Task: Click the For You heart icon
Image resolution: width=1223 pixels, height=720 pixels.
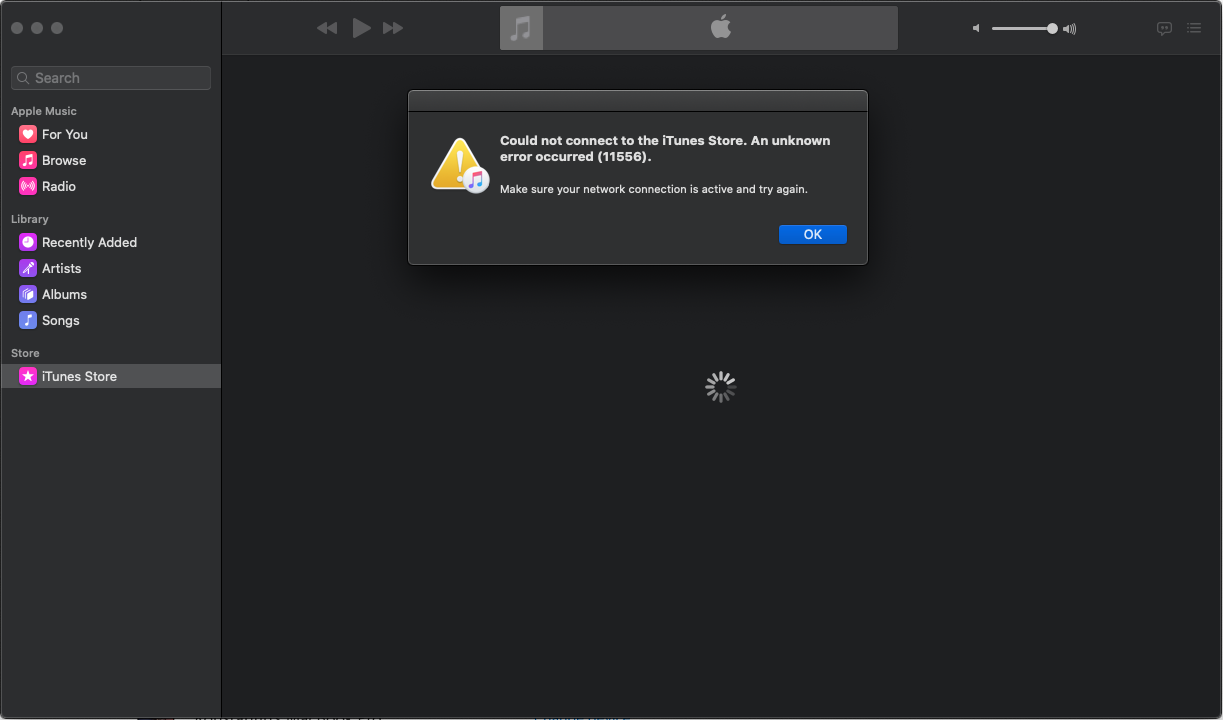Action: [28, 134]
